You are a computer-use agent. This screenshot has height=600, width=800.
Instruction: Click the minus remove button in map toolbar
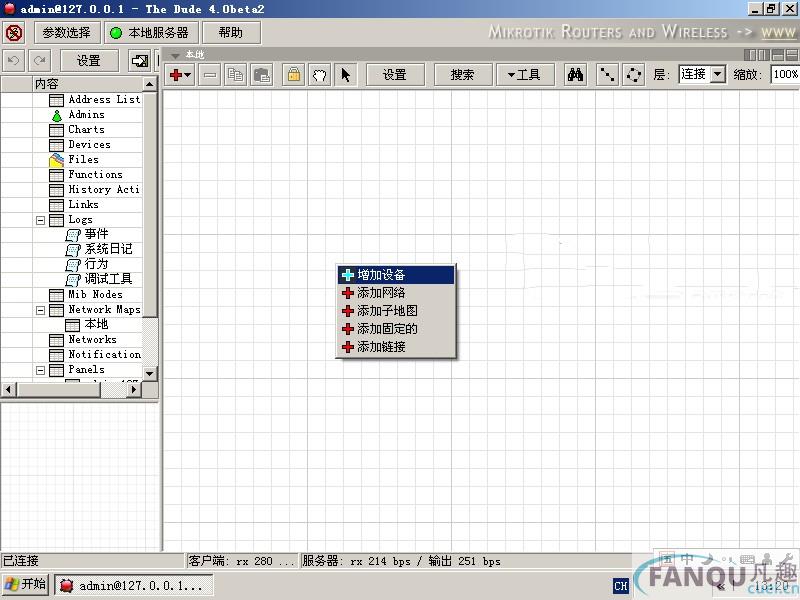pos(210,75)
